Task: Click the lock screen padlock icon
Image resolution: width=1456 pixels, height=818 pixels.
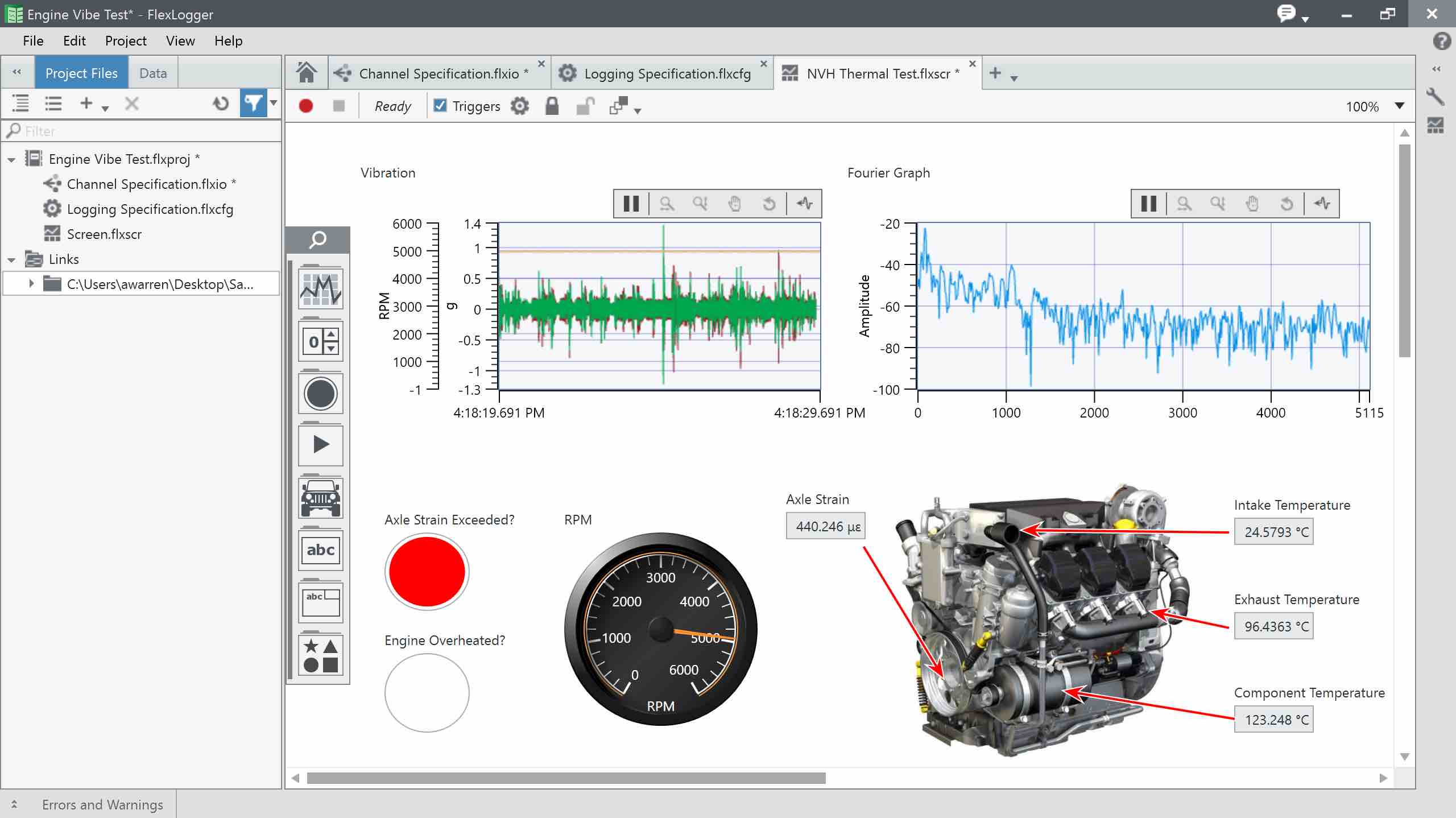Action: (552, 106)
